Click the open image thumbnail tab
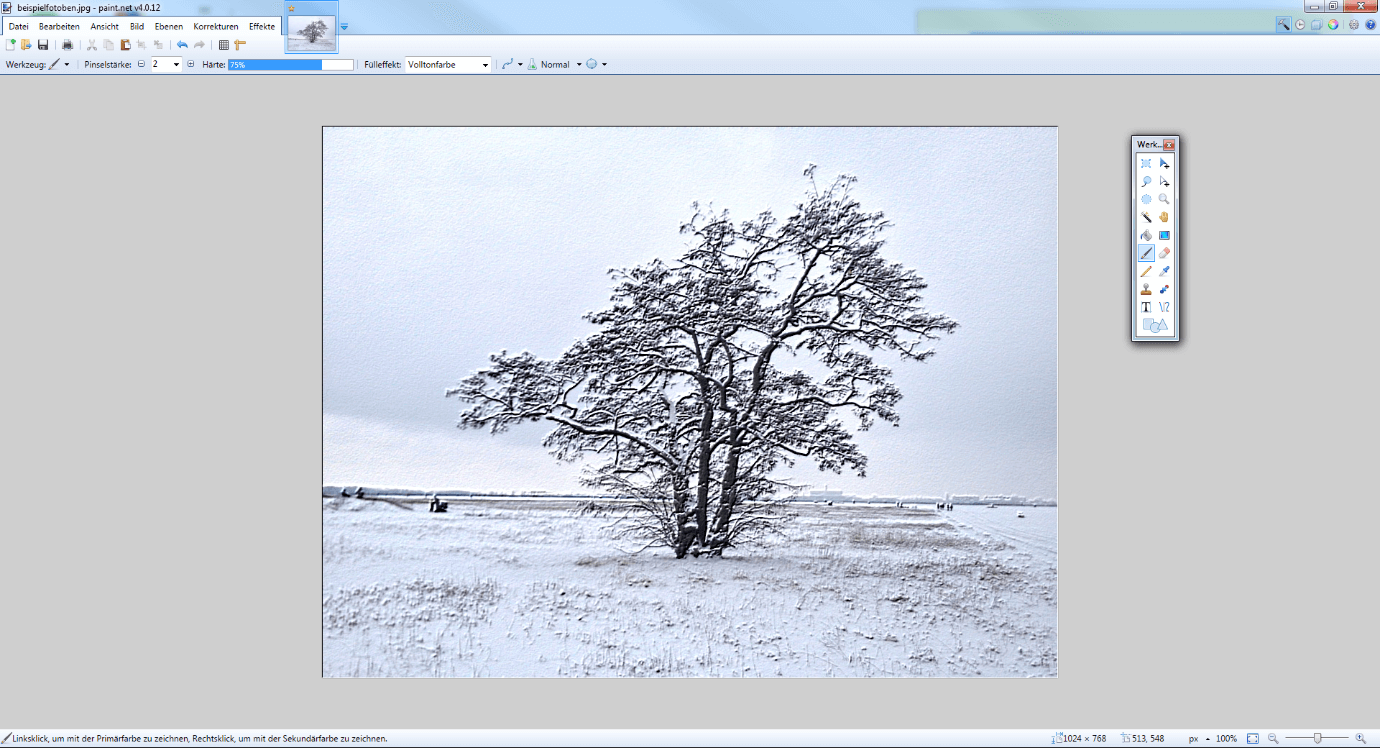1380x748 pixels. click(x=312, y=32)
